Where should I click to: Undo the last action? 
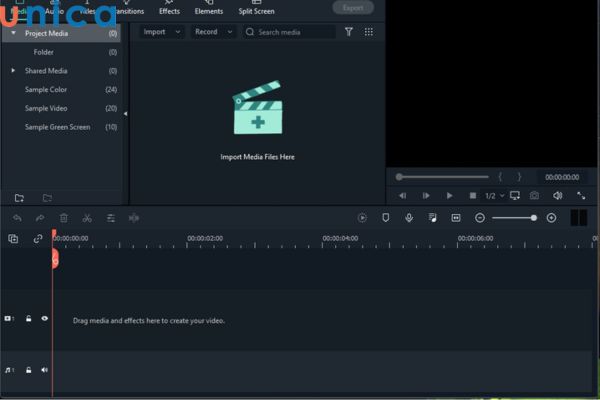[17, 218]
